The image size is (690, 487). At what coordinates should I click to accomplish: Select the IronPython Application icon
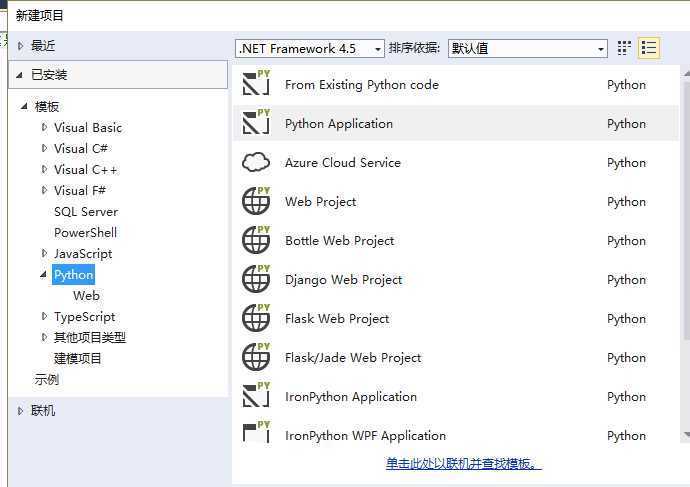257,396
